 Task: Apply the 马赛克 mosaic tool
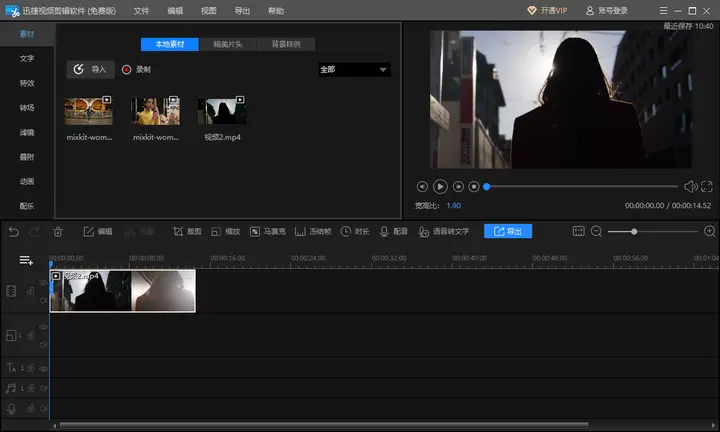pos(268,231)
